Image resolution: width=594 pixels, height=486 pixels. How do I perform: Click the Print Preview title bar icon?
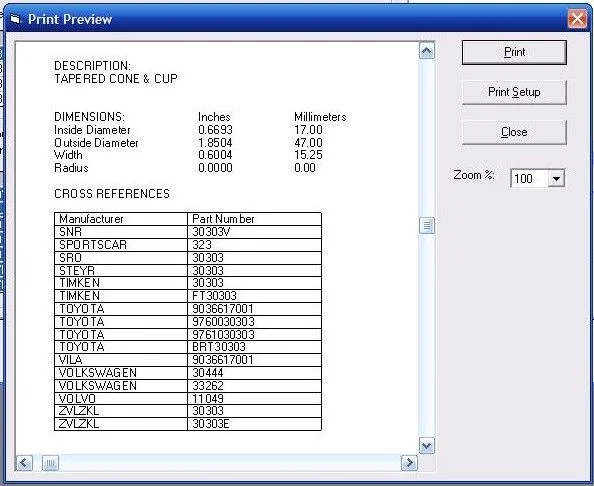point(15,19)
